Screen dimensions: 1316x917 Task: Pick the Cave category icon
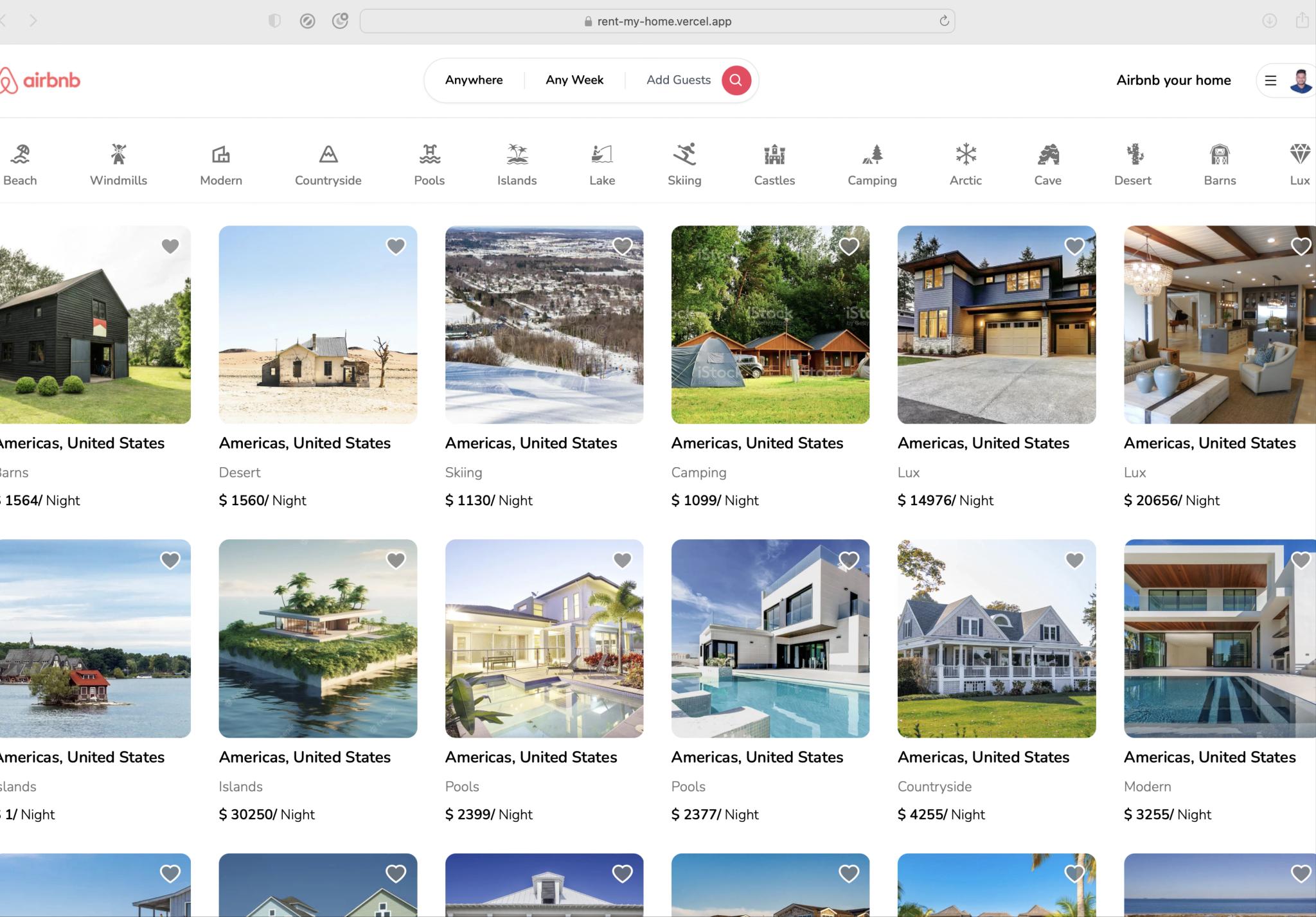[x=1047, y=155]
